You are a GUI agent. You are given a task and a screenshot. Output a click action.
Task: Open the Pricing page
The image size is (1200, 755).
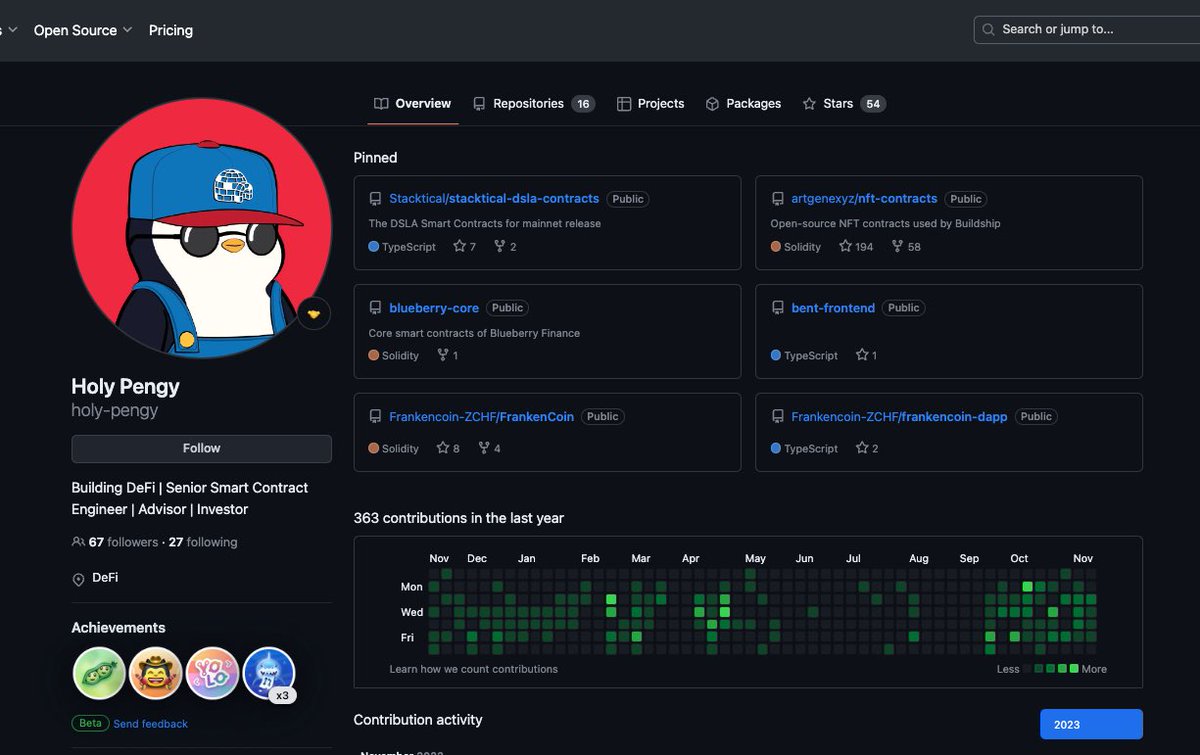point(171,30)
